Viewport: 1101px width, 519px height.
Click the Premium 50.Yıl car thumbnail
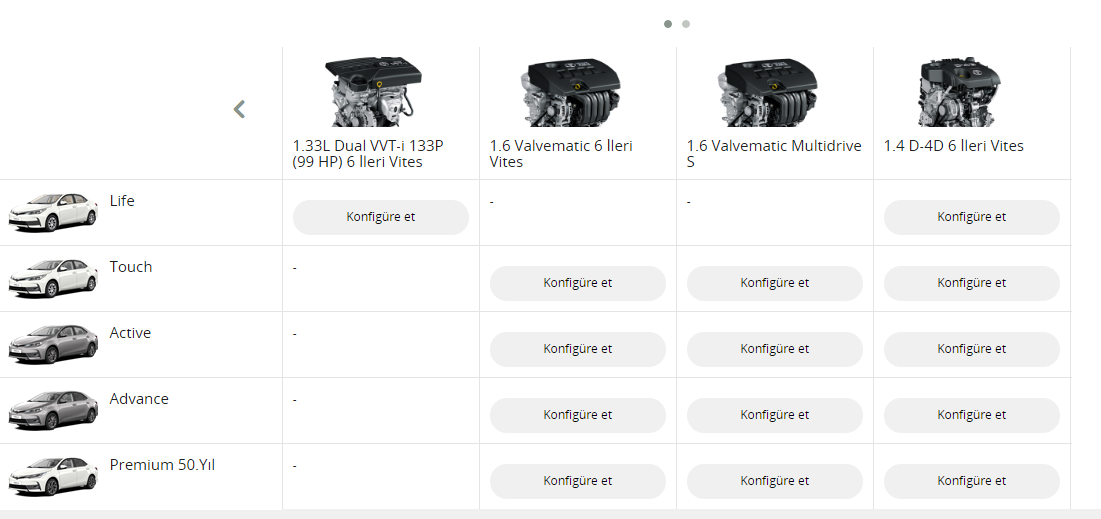coord(54,475)
